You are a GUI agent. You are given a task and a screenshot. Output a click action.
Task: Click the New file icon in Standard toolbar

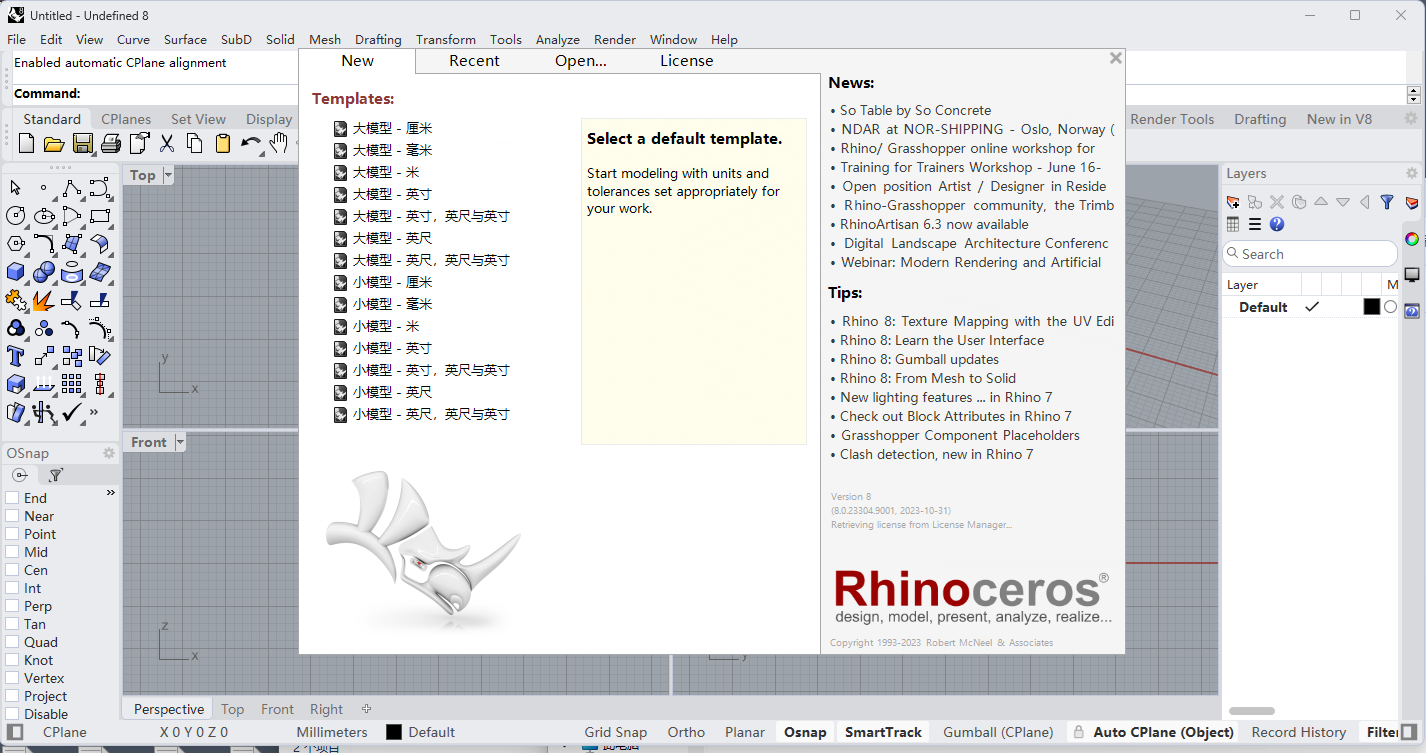[27, 144]
